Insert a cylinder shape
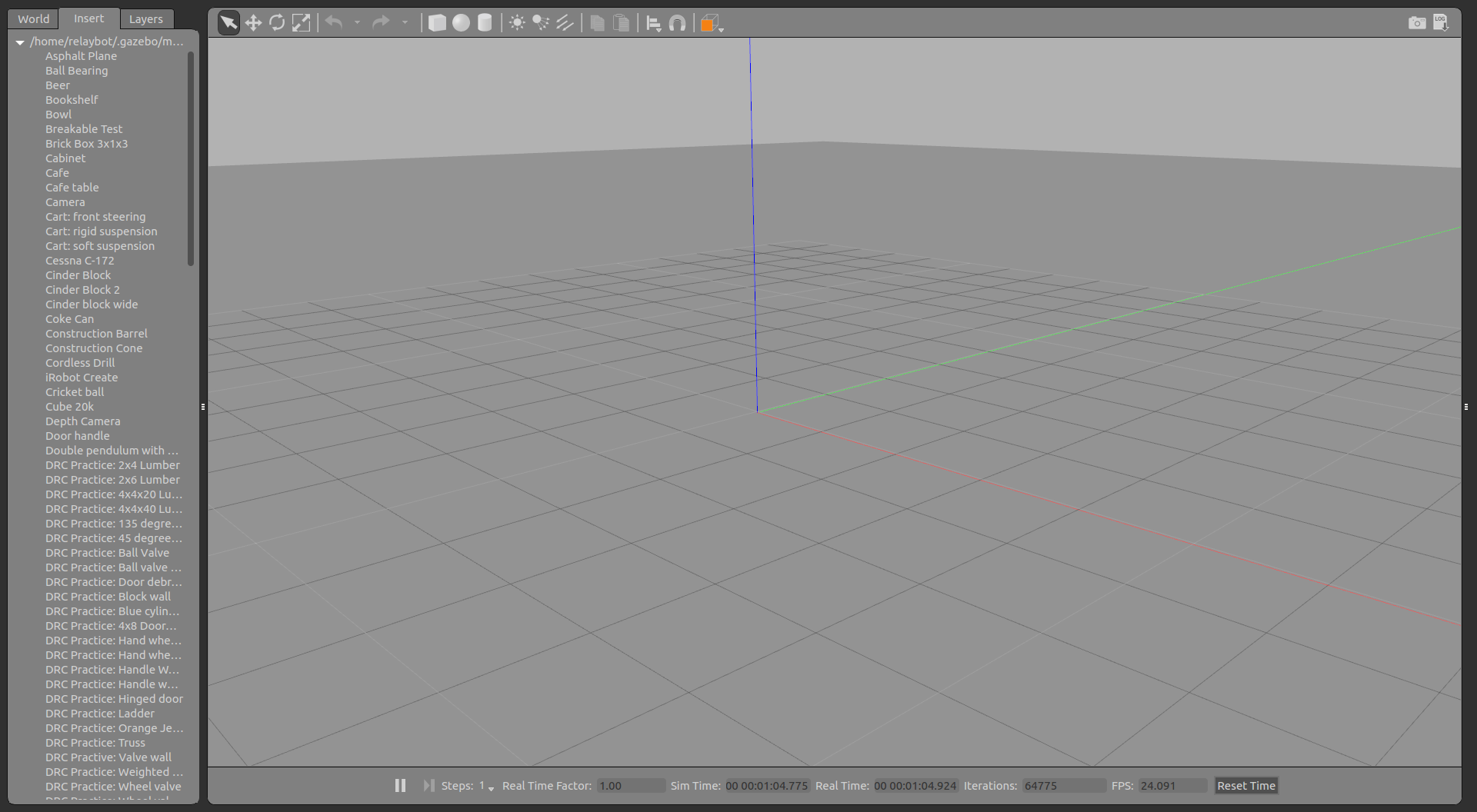Image resolution: width=1477 pixels, height=812 pixels. click(x=485, y=23)
